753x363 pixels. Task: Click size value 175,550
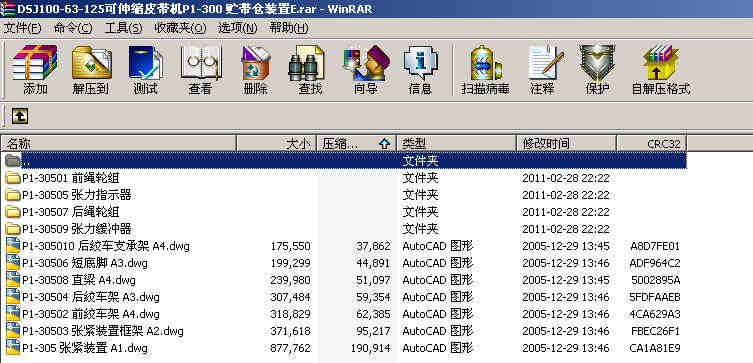coord(291,246)
